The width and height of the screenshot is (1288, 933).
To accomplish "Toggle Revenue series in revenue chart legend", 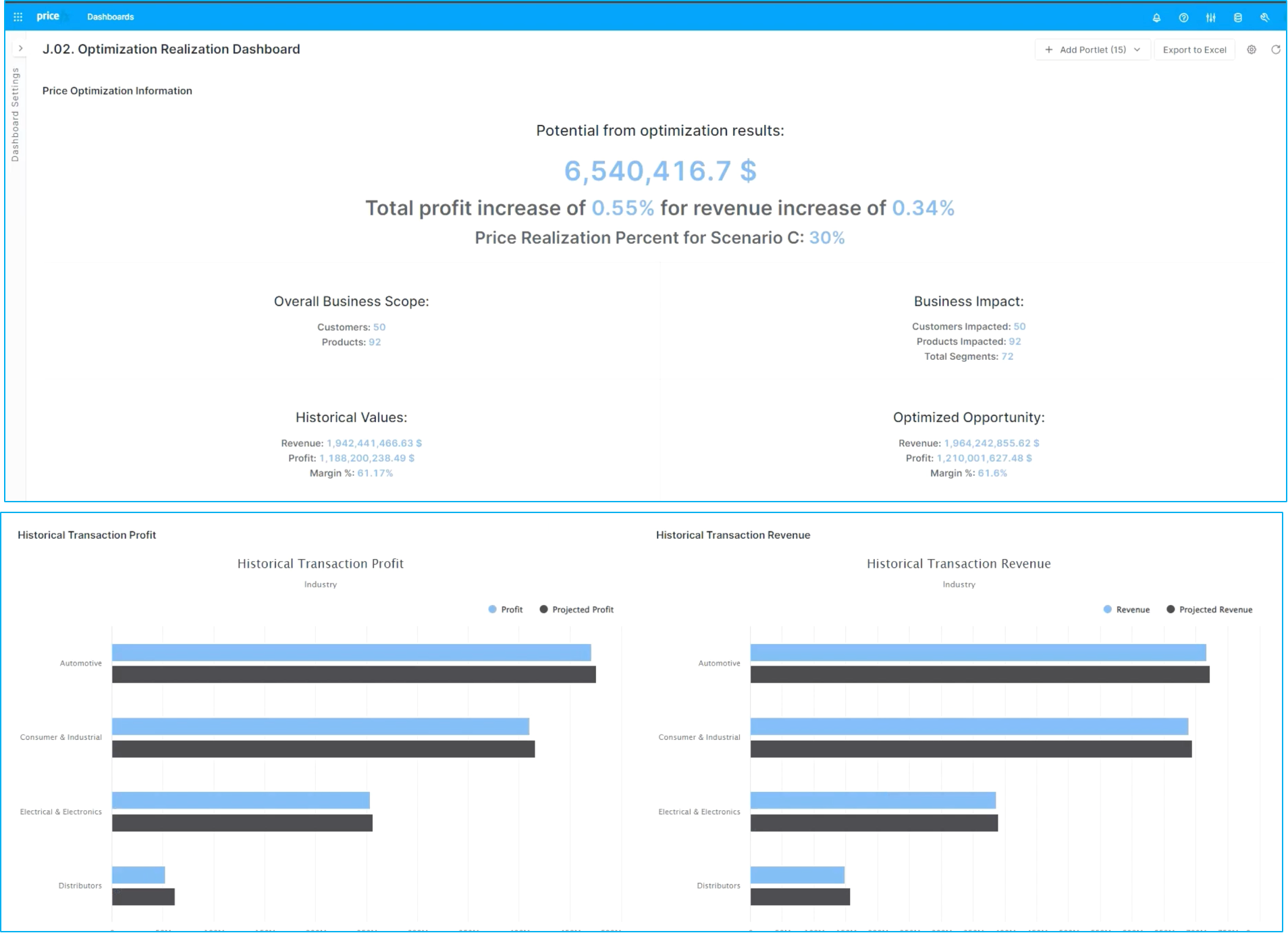I will (x=1126, y=610).
